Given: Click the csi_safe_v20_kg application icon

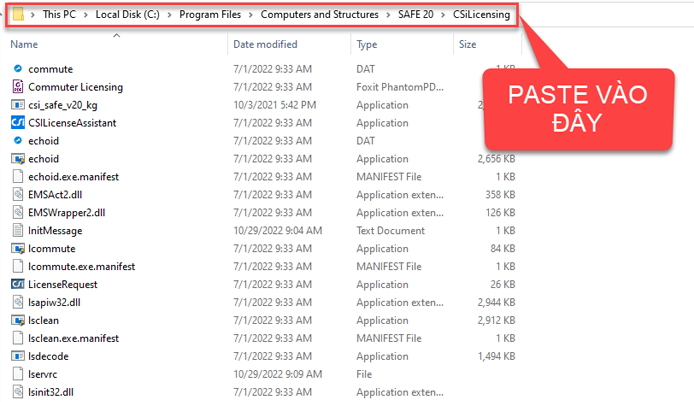Looking at the screenshot, I should point(18,105).
